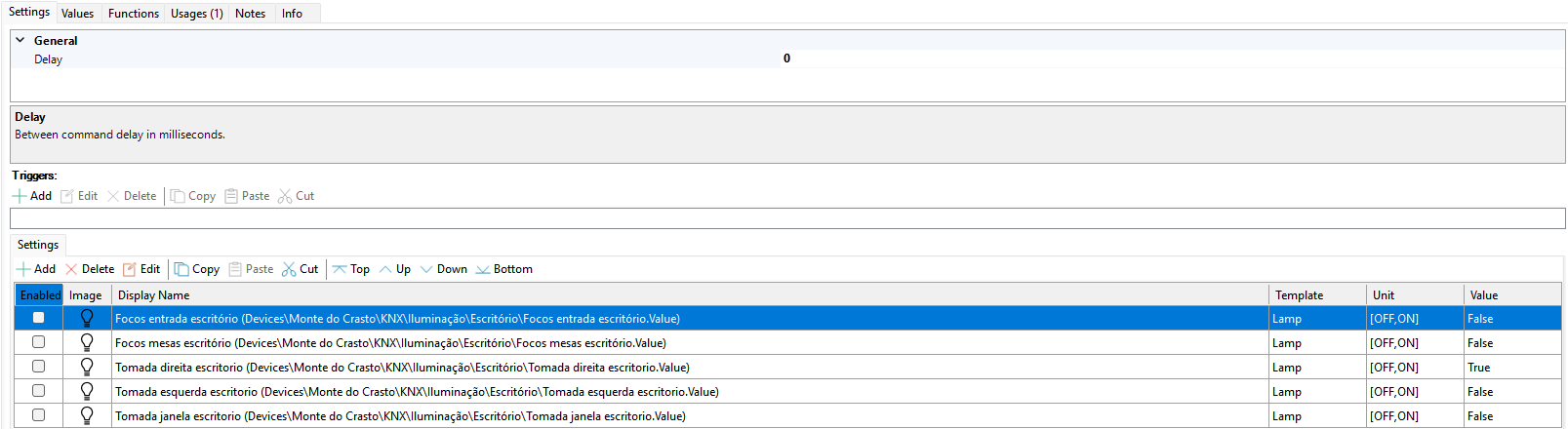
Task: Open the Usages (1) tab
Action: pos(196,14)
